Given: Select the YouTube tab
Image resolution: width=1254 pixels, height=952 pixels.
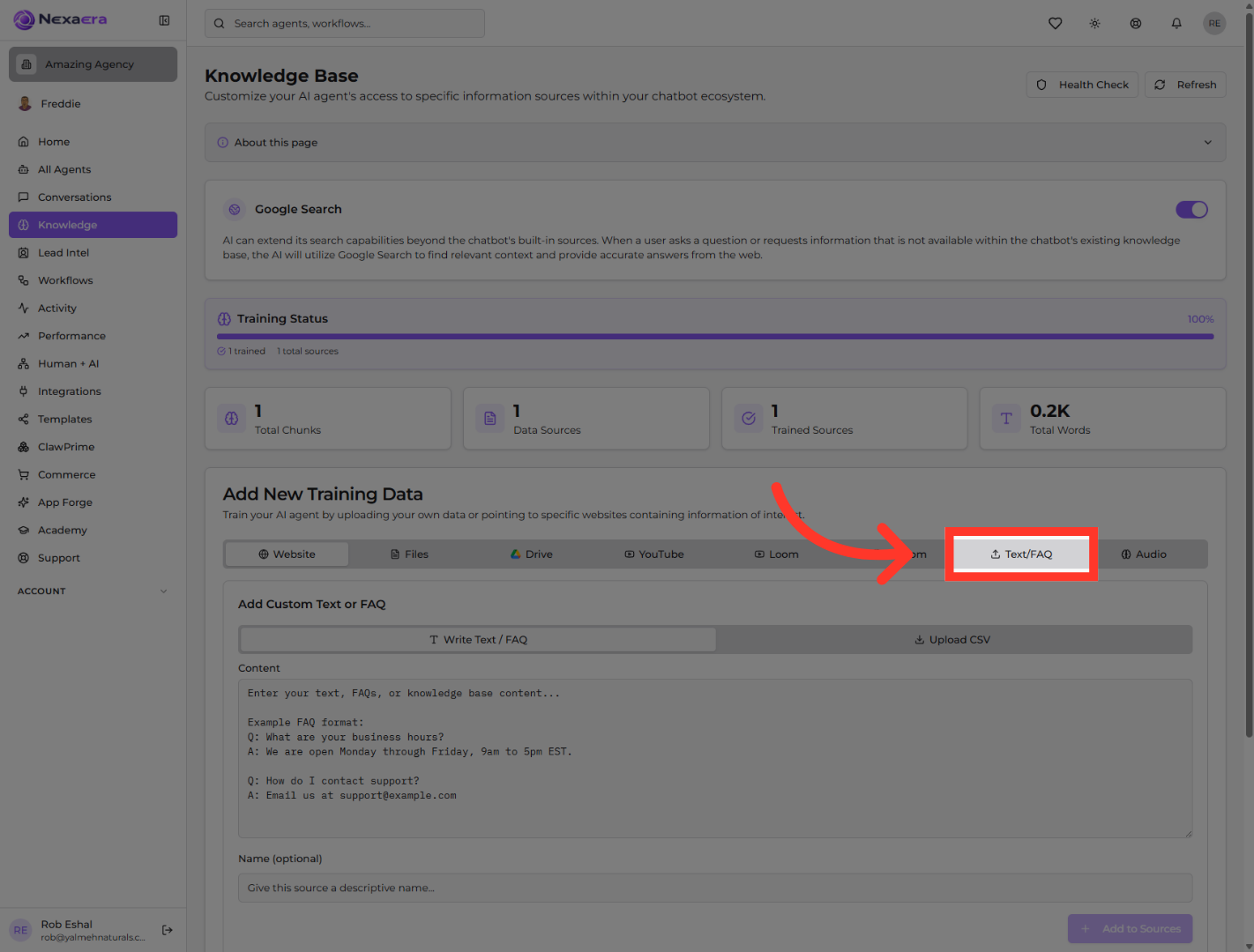Looking at the screenshot, I should (x=654, y=554).
